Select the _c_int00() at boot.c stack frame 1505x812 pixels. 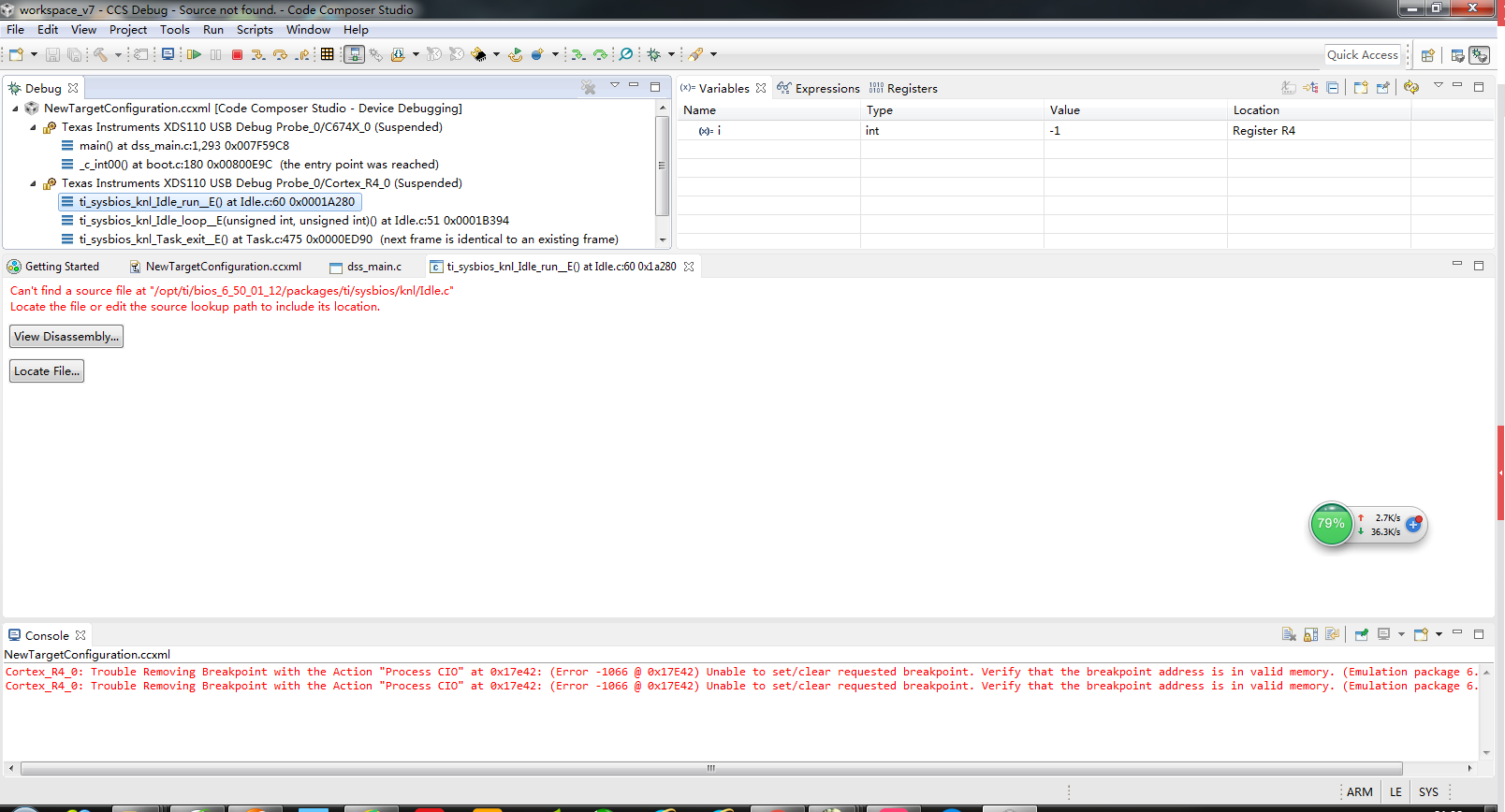(249, 165)
